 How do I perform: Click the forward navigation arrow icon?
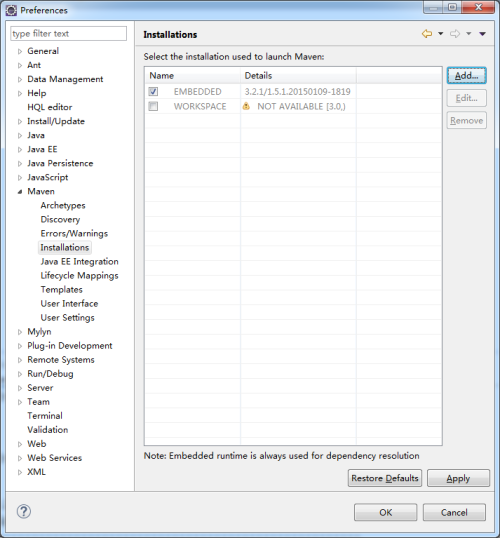pyautogui.click(x=455, y=34)
